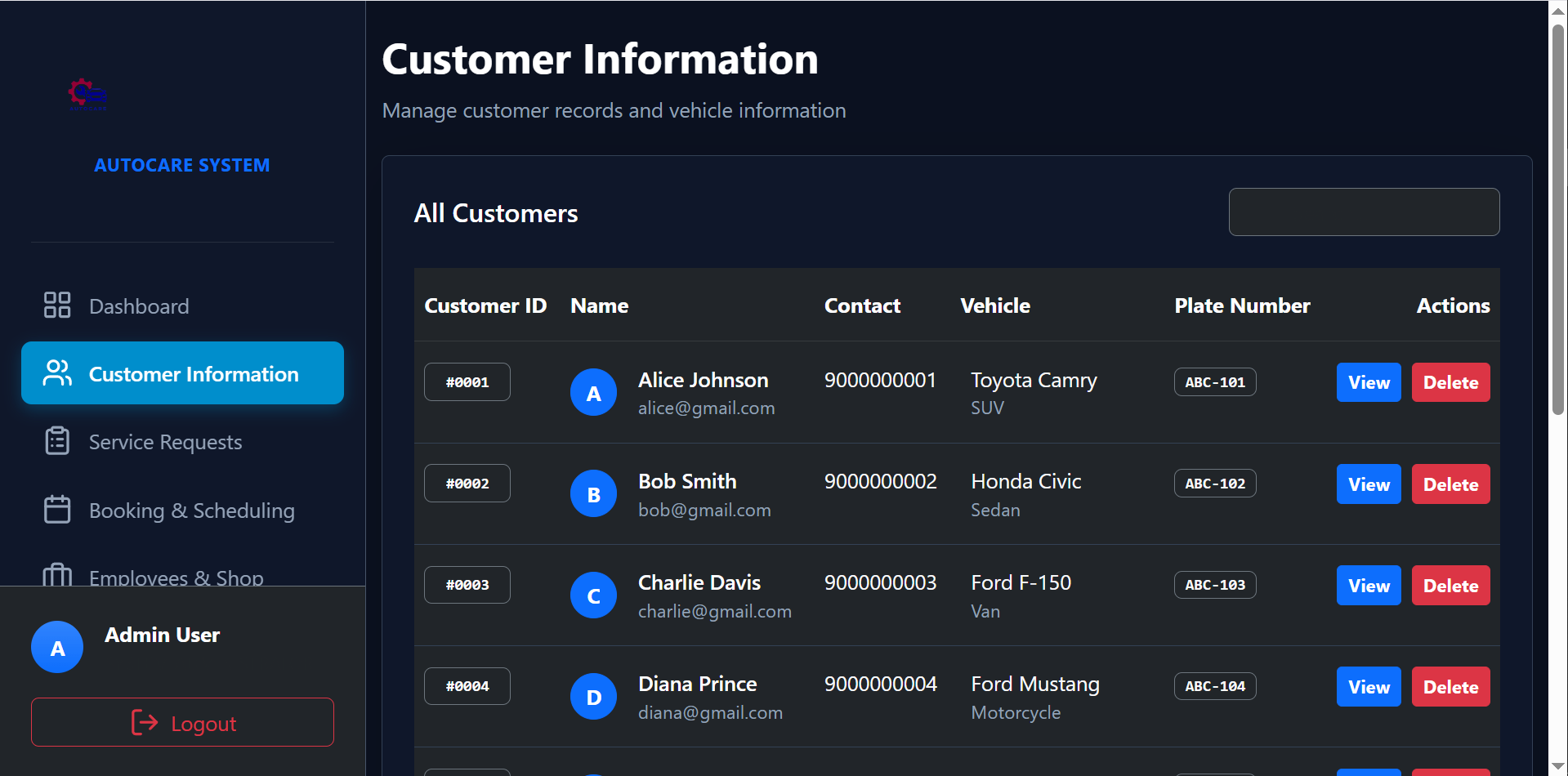Viewport: 1568px width, 776px height.
Task: Click the Actions column header
Action: [x=1453, y=305]
